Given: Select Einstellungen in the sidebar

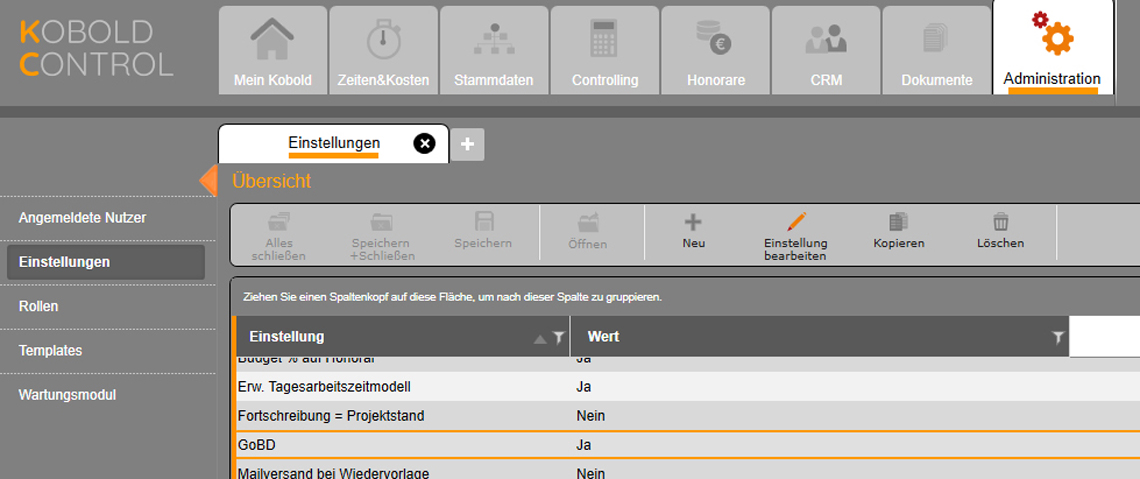Looking at the screenshot, I should point(105,262).
